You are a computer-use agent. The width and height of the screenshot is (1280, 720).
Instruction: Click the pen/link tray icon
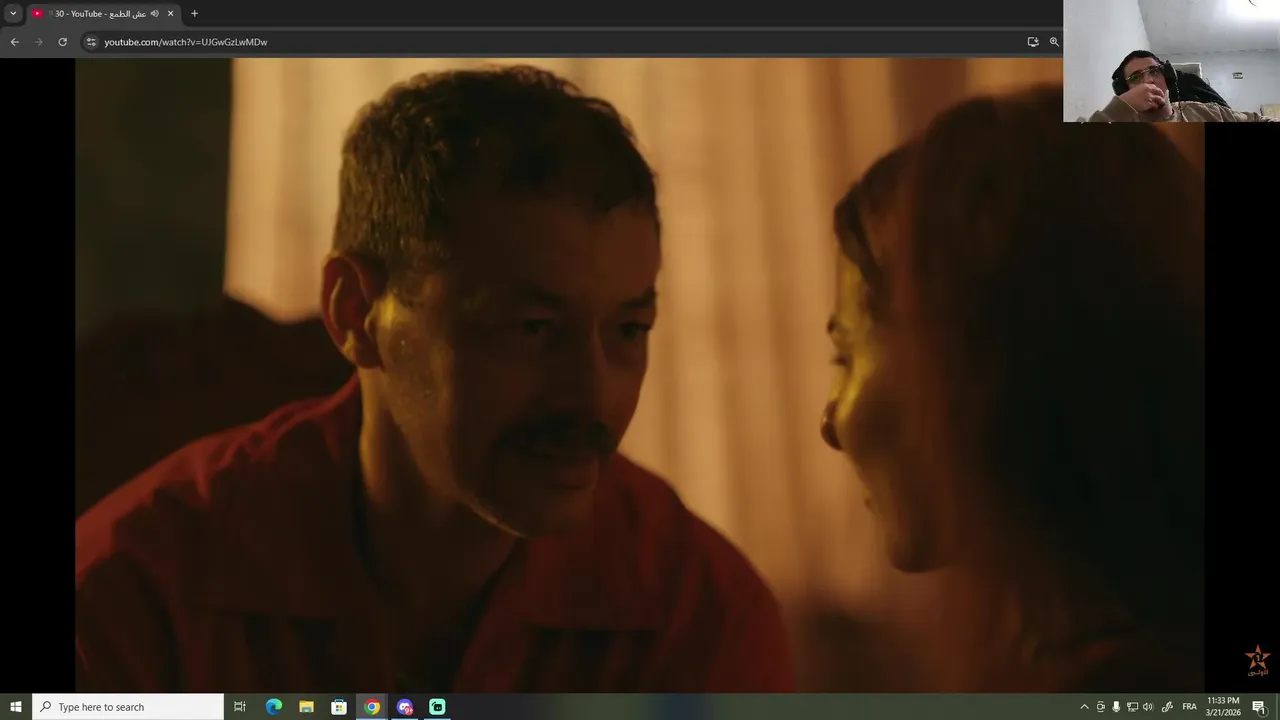click(1167, 707)
